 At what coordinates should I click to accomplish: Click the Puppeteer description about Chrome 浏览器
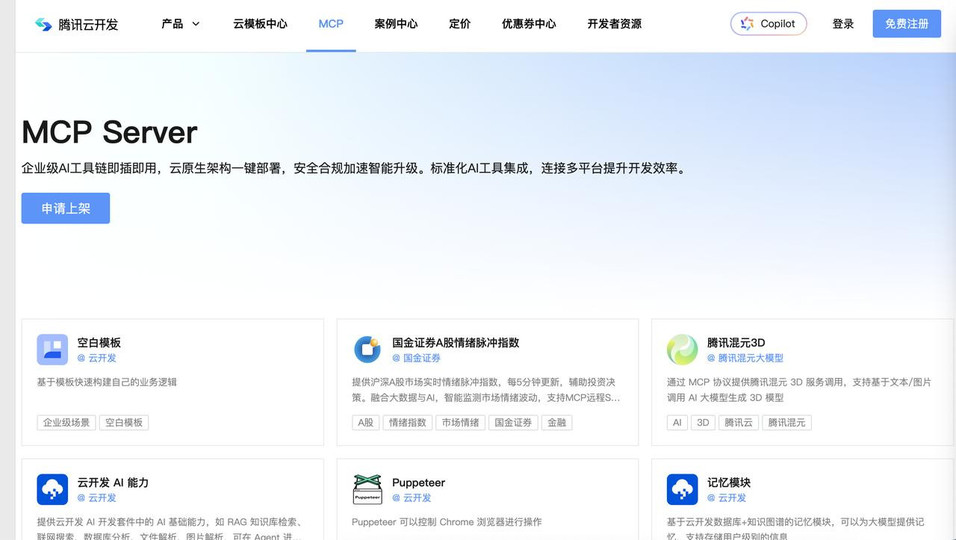pos(446,522)
